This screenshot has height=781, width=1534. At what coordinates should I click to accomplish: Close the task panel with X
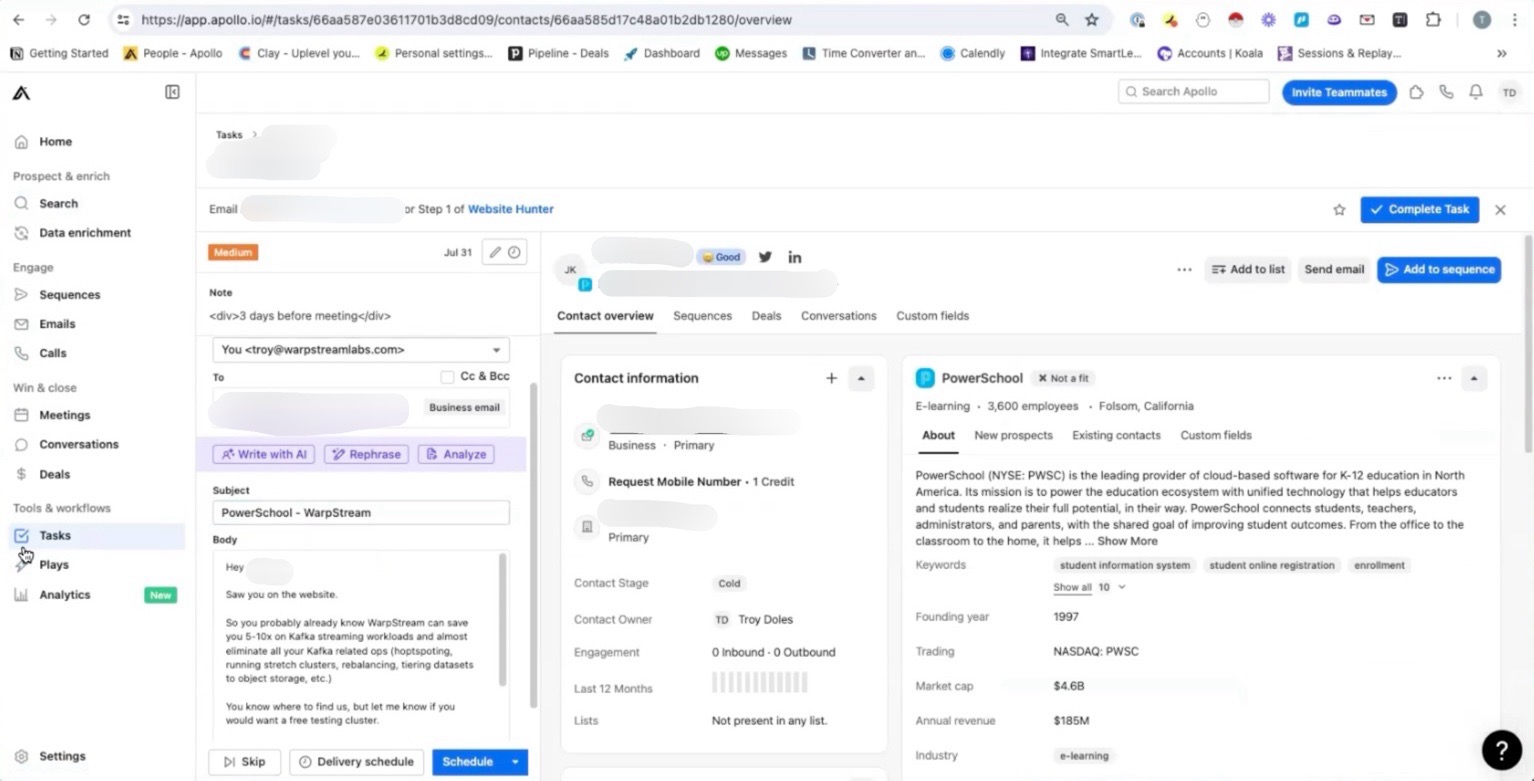(x=1500, y=210)
